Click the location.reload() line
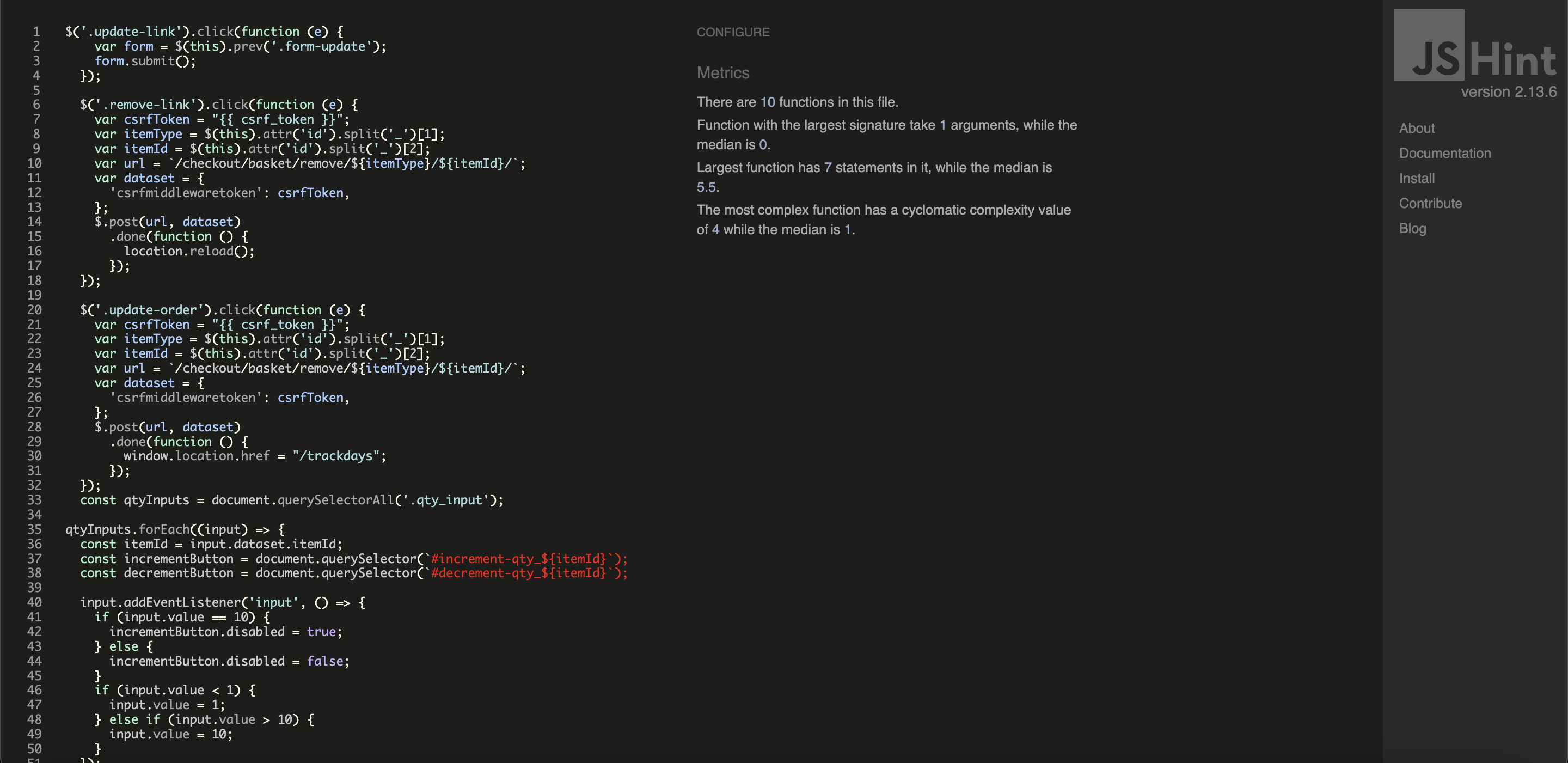The image size is (1568, 763). pos(189,251)
